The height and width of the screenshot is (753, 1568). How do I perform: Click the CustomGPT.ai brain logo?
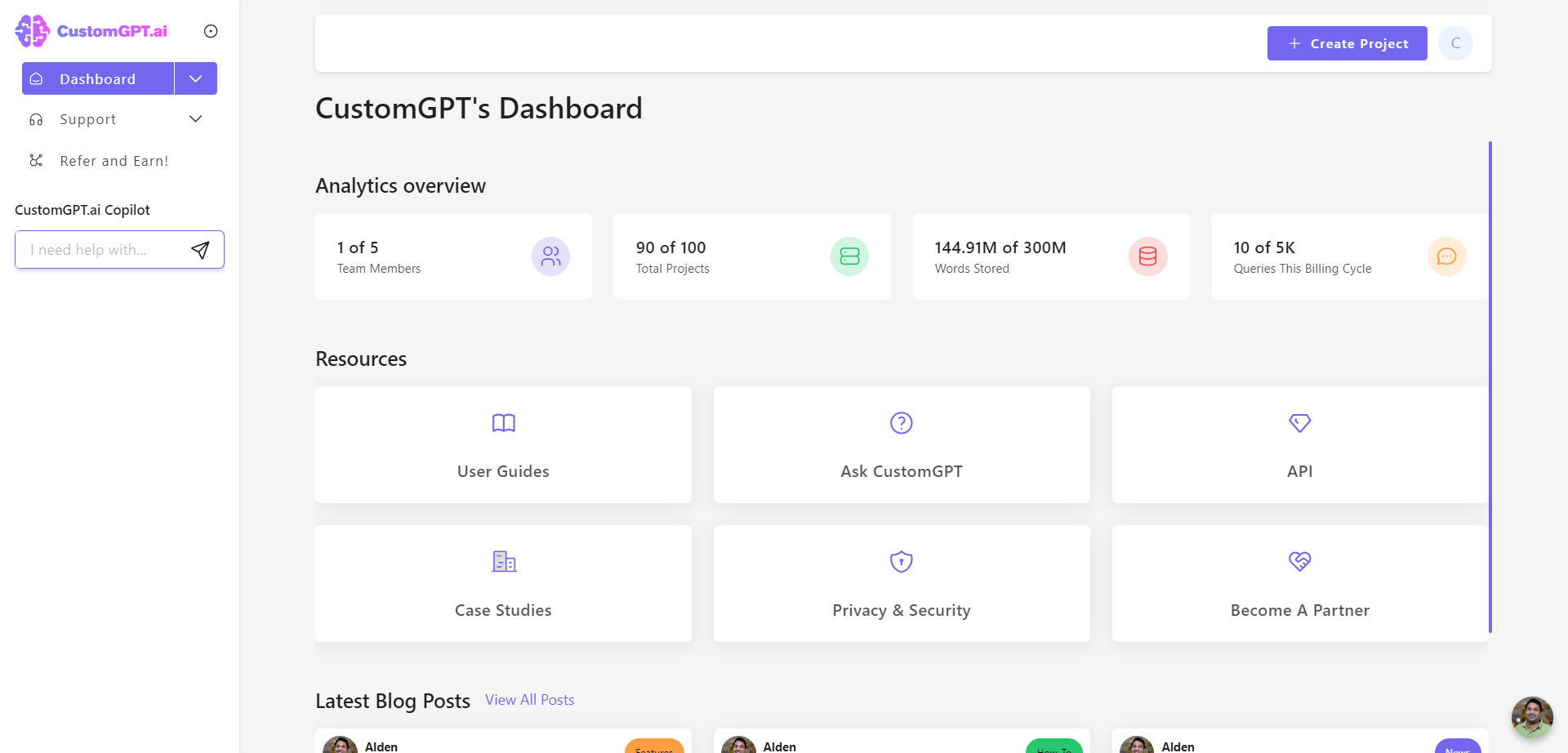pos(32,31)
